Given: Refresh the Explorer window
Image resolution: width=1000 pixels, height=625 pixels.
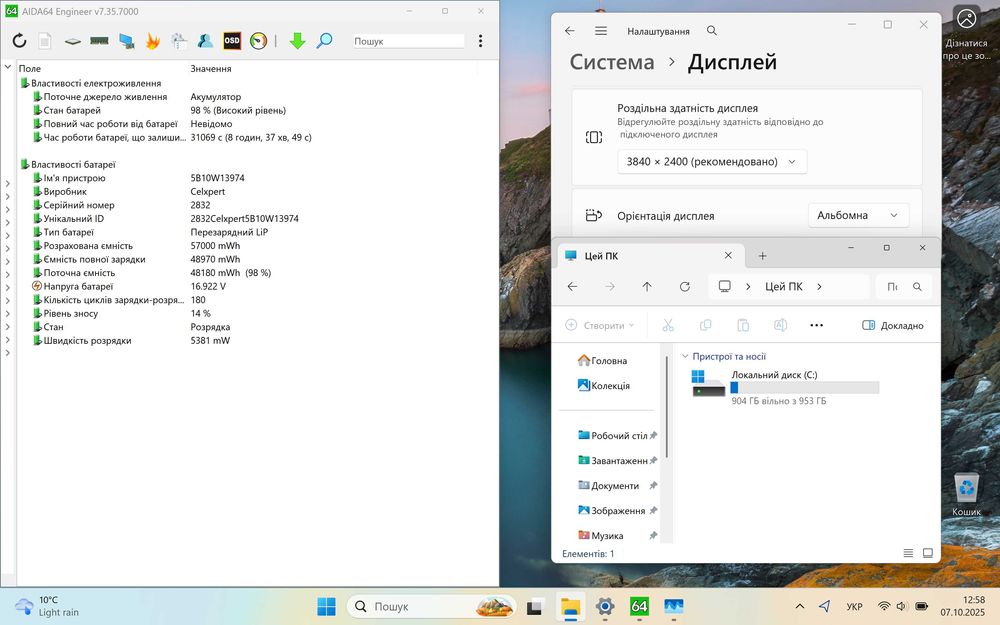Looking at the screenshot, I should (684, 287).
